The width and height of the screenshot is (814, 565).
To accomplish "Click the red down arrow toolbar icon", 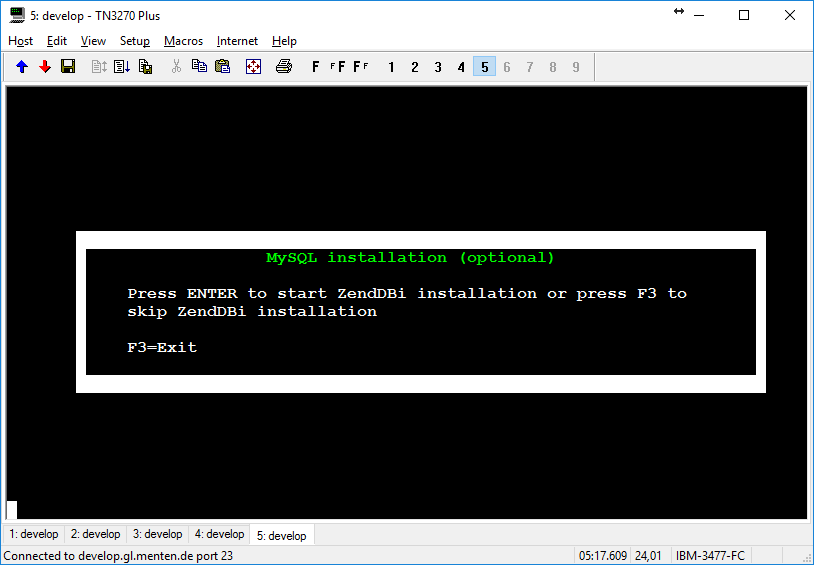I will [x=45, y=67].
